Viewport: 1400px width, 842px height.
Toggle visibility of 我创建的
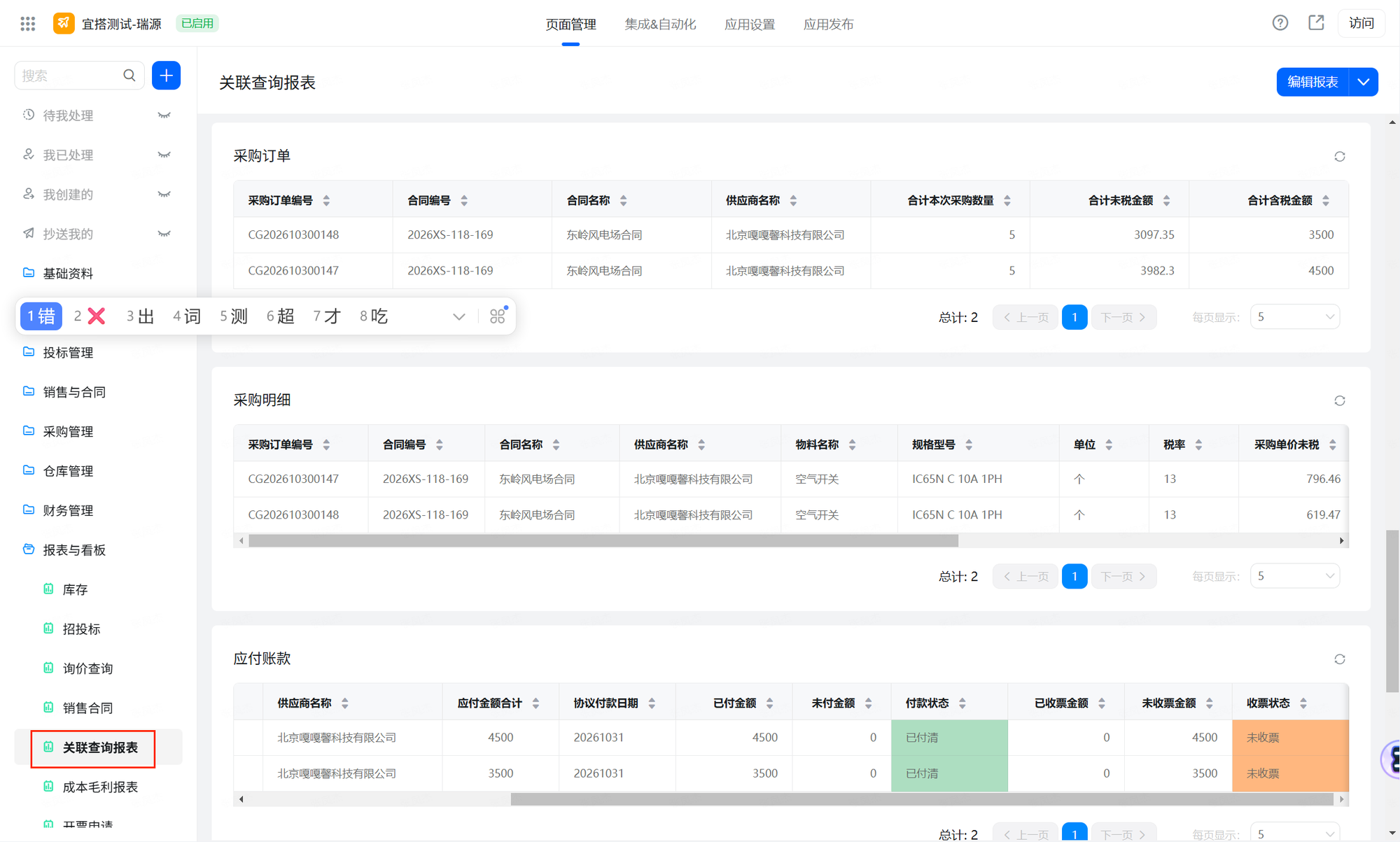tap(164, 195)
